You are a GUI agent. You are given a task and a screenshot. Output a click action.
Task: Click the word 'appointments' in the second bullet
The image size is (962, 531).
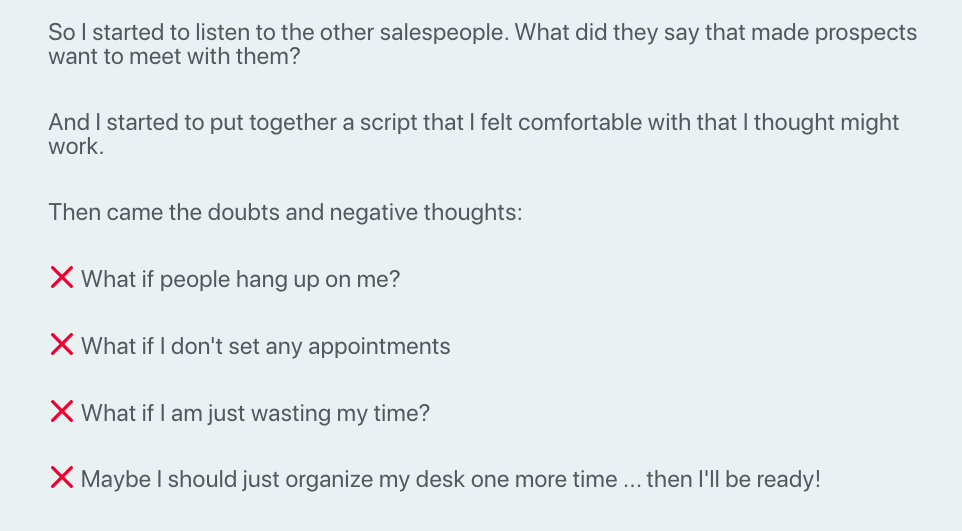click(379, 346)
